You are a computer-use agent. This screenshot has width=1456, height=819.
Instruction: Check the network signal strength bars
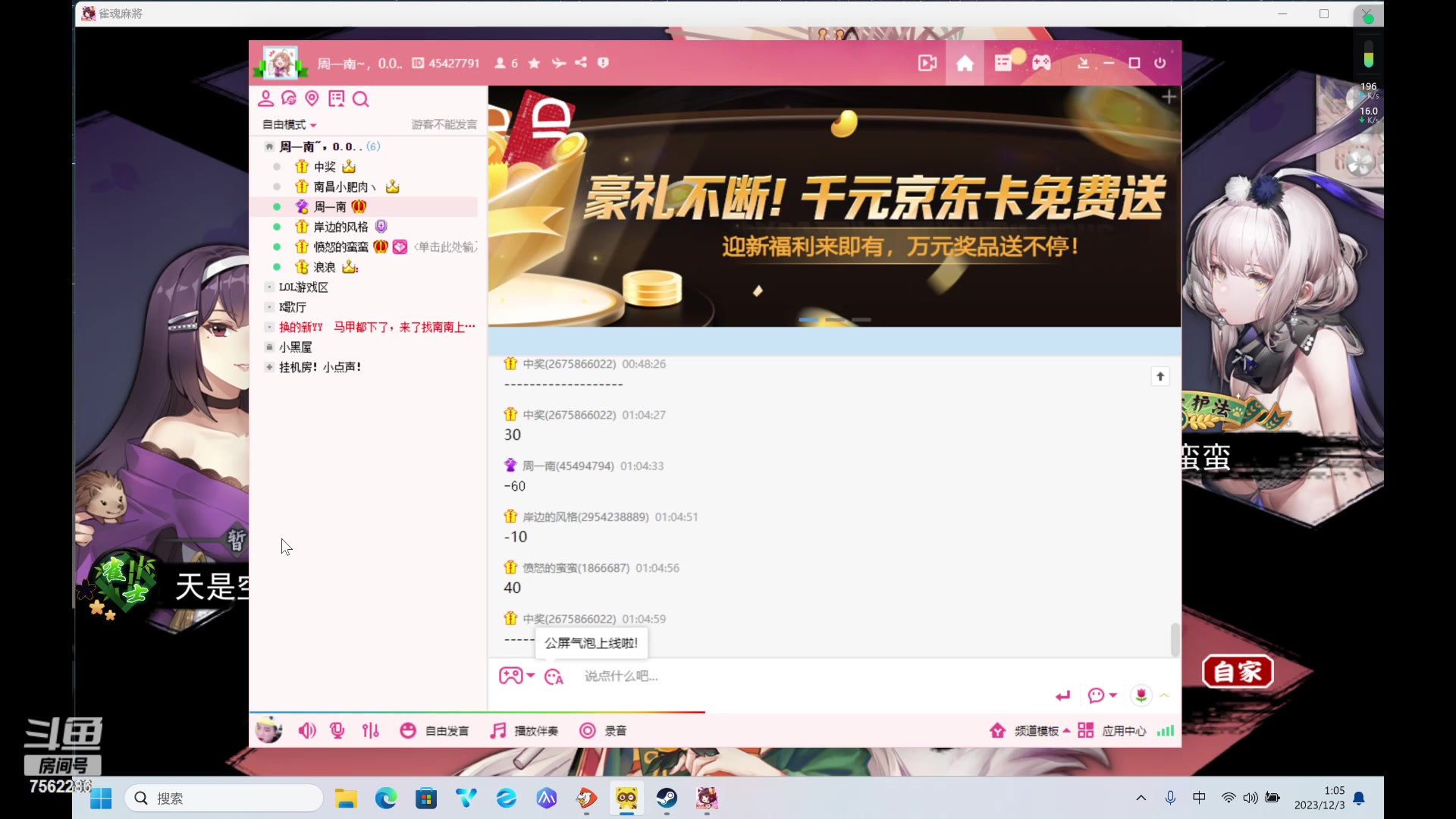(x=1166, y=730)
